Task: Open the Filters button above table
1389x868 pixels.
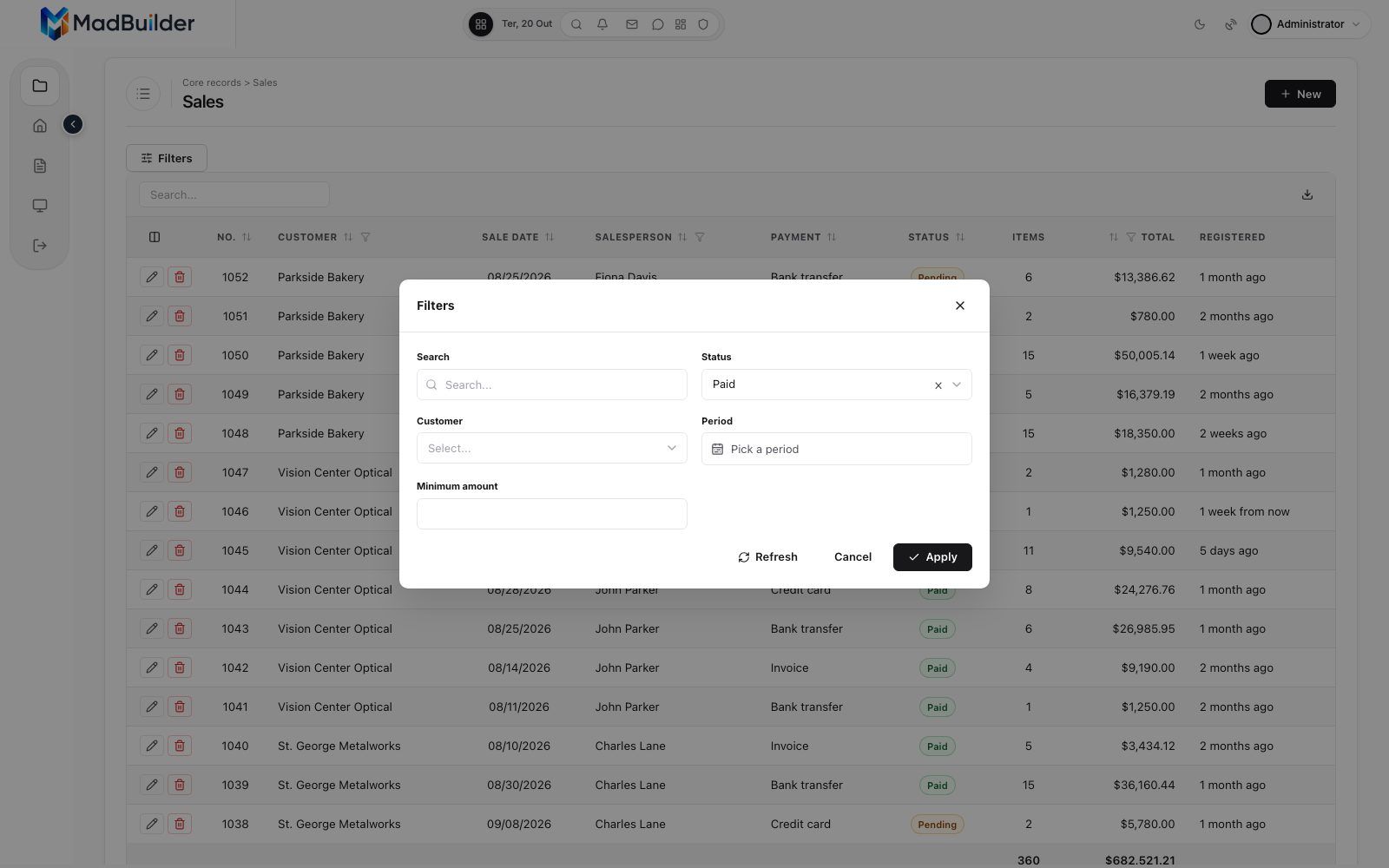Action: pyautogui.click(x=167, y=158)
